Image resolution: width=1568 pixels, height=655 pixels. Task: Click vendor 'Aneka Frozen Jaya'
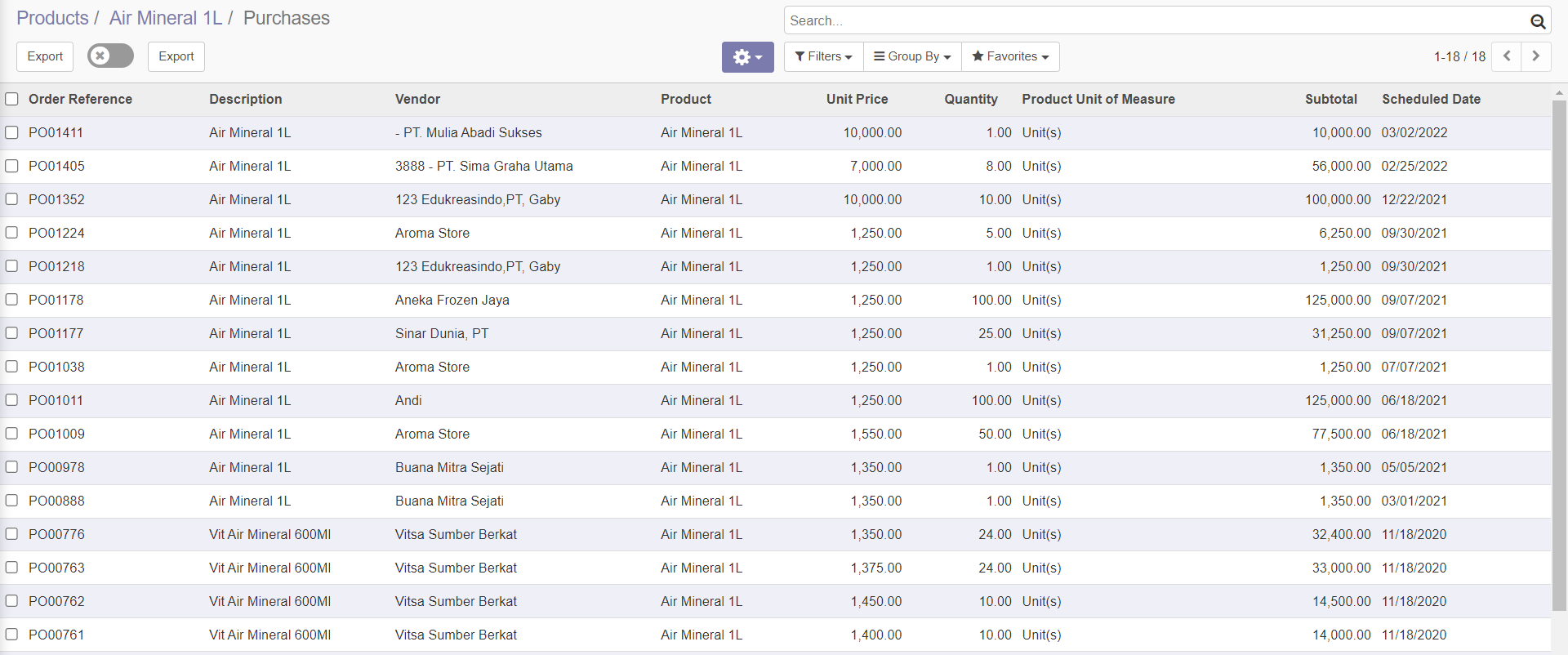pos(452,300)
